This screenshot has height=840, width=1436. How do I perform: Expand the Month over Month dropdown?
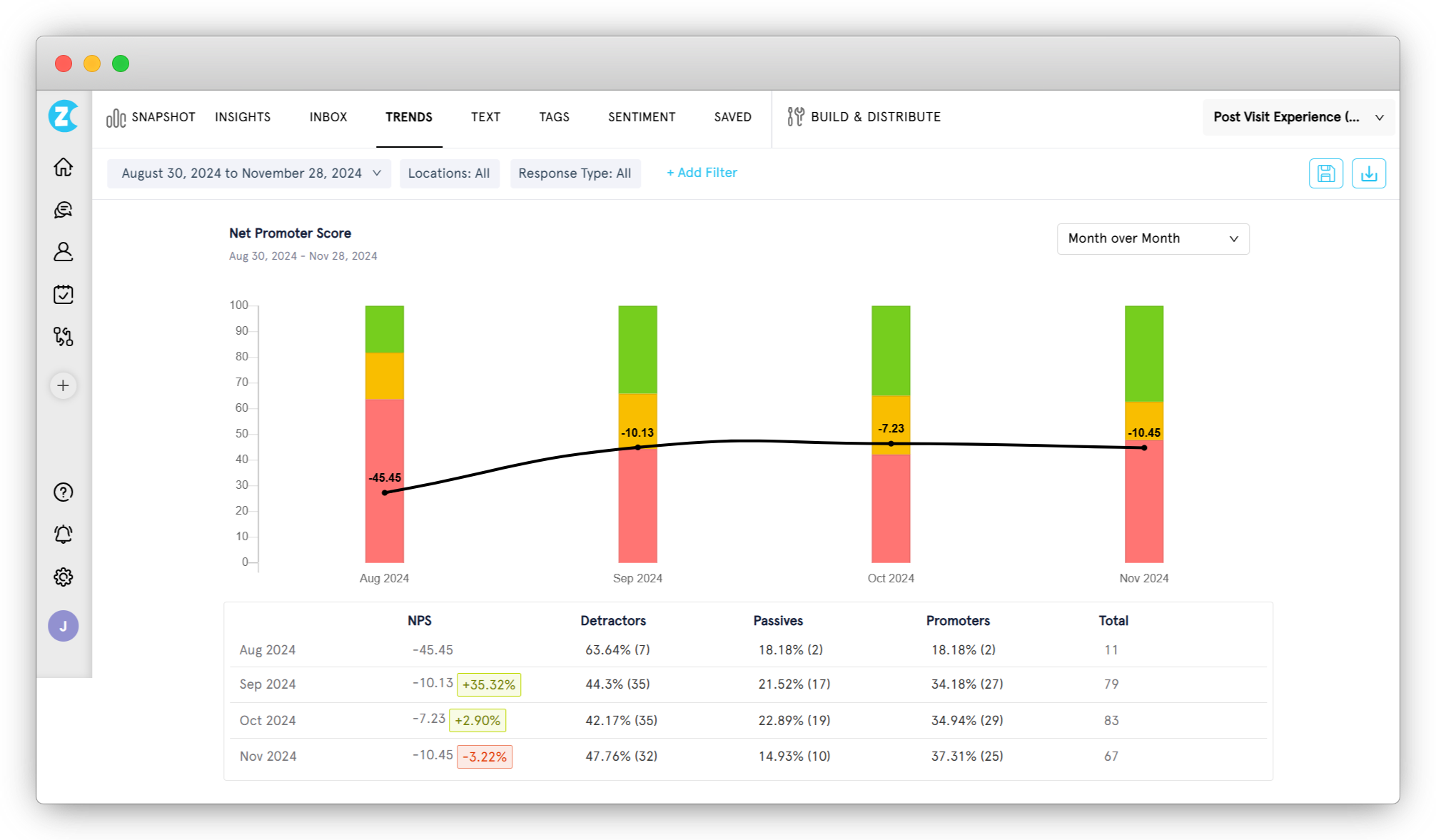pyautogui.click(x=1151, y=238)
